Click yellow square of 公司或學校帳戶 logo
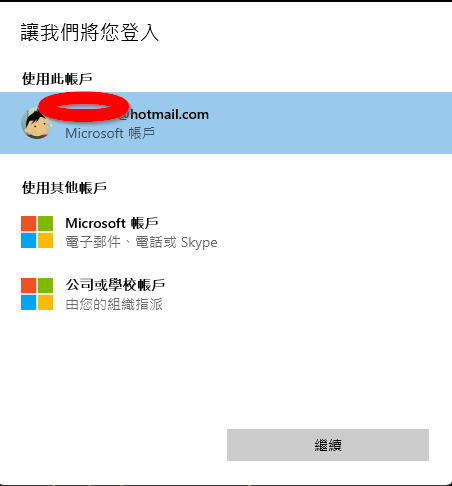Viewport: 452px width, 486px height. (x=45, y=302)
